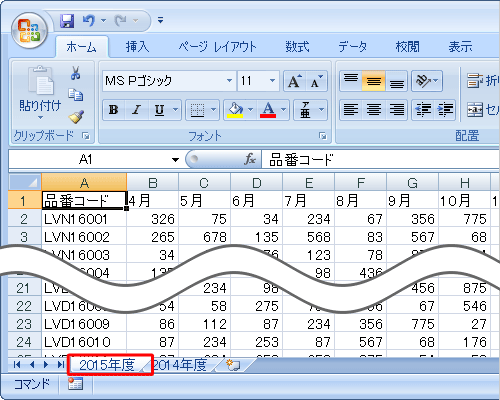Viewport: 500px width, 400px height.
Task: Cut selection with the scissors icon
Action: tap(76, 73)
